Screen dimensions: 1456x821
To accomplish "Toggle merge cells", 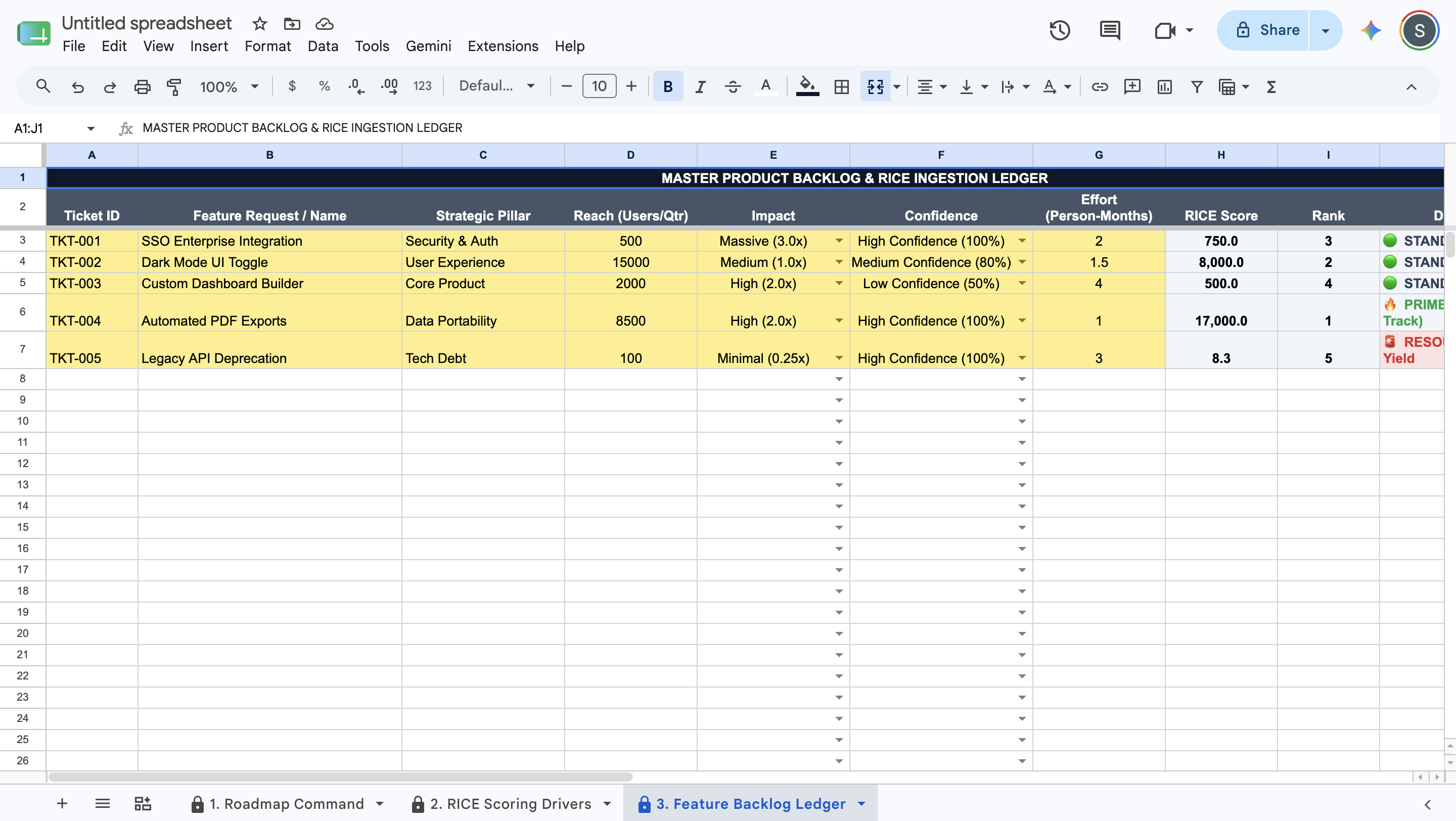I will click(x=875, y=86).
